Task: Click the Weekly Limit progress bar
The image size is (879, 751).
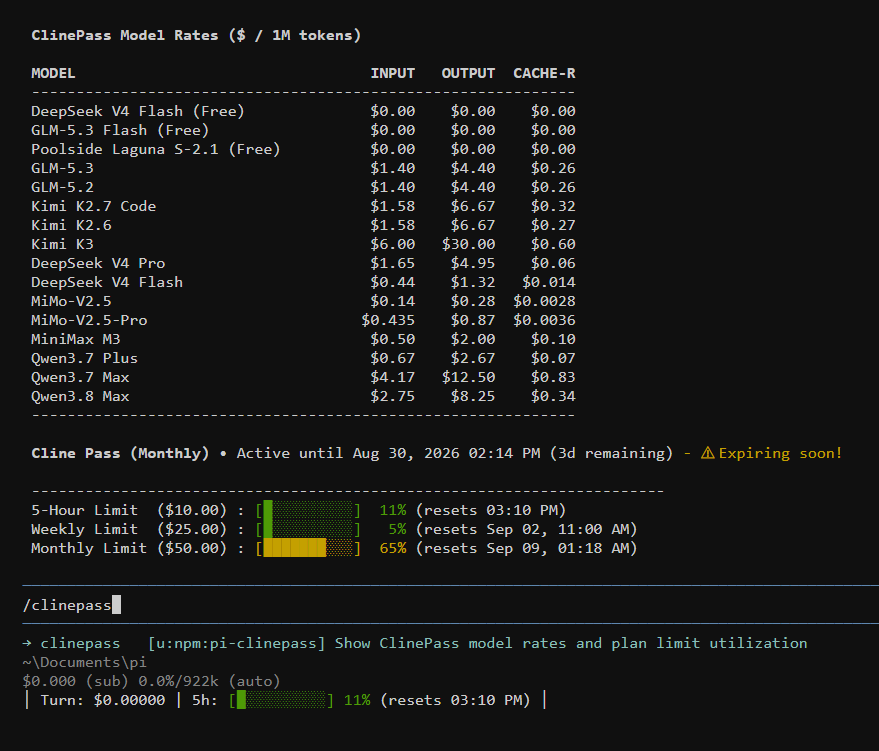Action: click(x=308, y=530)
